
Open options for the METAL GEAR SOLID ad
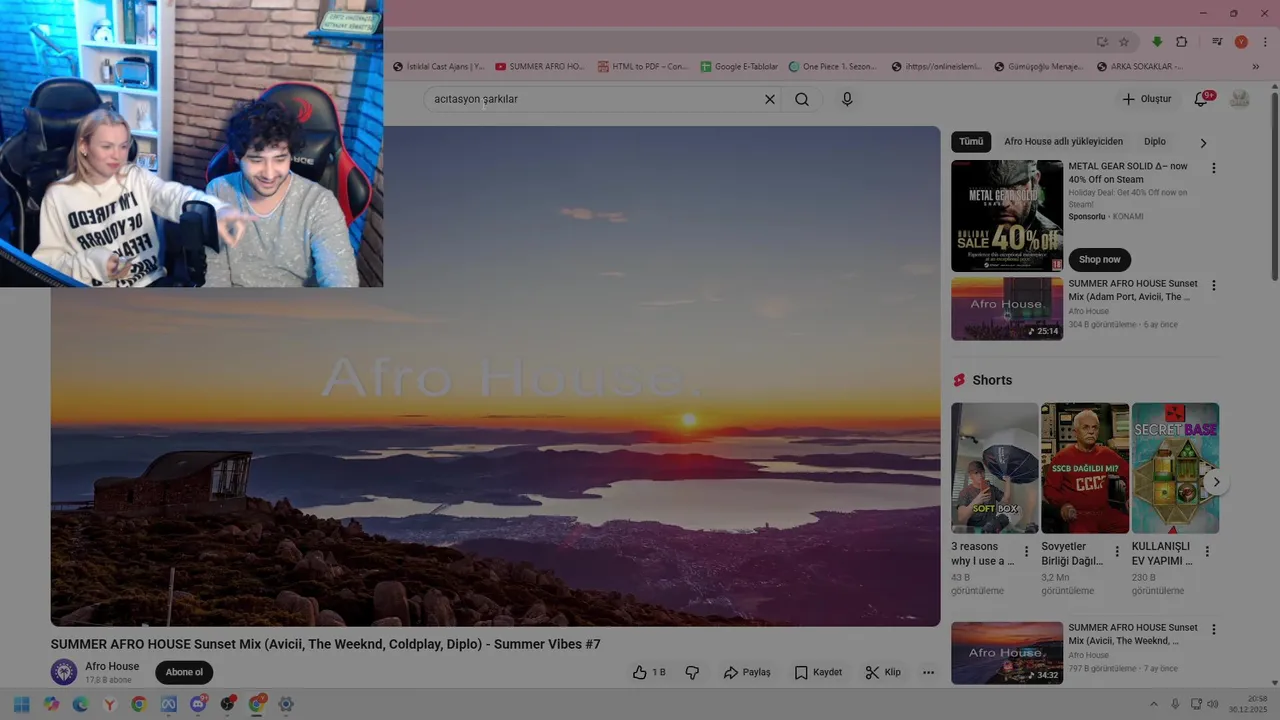(1214, 169)
